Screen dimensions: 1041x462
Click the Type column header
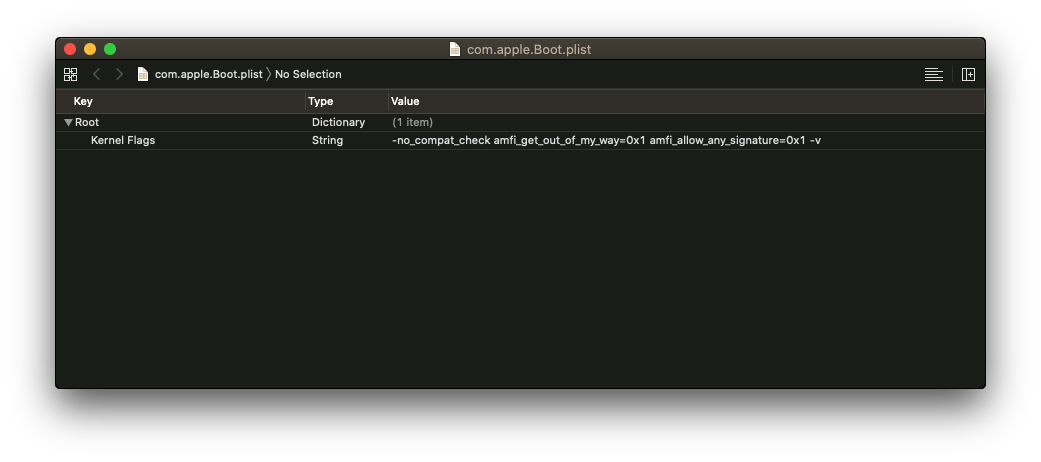click(320, 101)
